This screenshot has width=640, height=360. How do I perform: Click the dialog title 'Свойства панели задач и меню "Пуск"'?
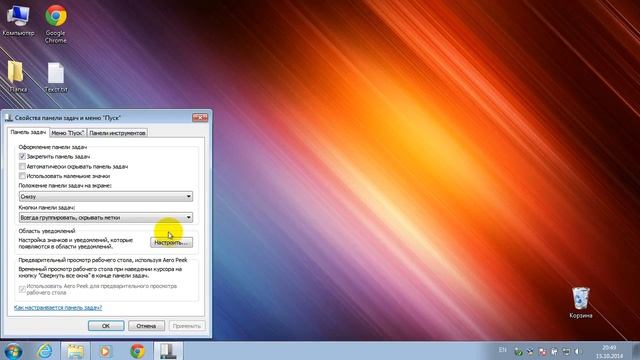coord(68,118)
